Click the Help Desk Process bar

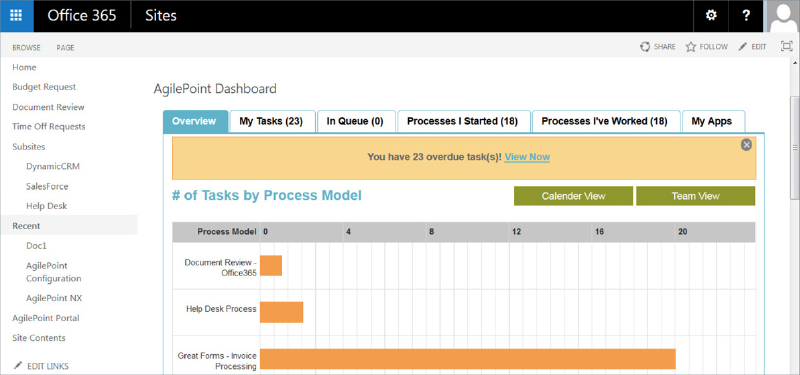point(282,312)
